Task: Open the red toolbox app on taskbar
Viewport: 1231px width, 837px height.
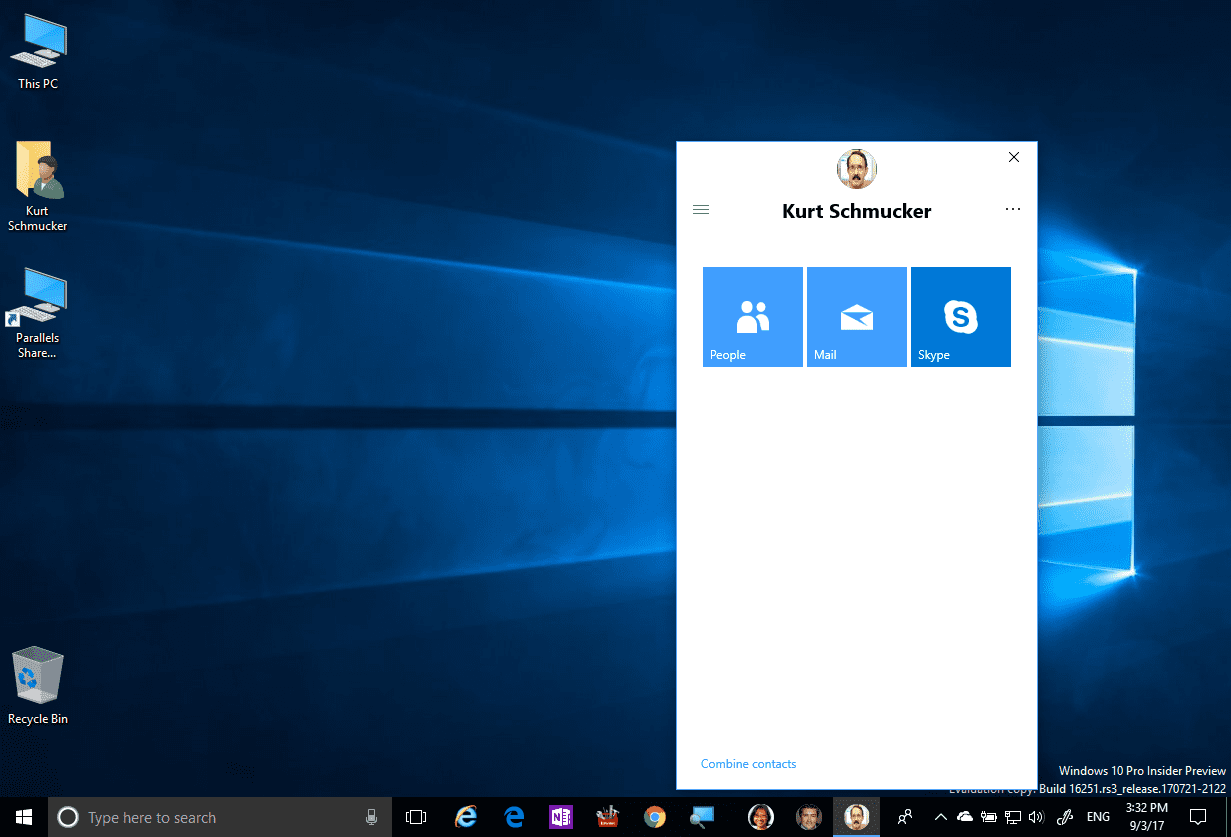Action: 608,817
